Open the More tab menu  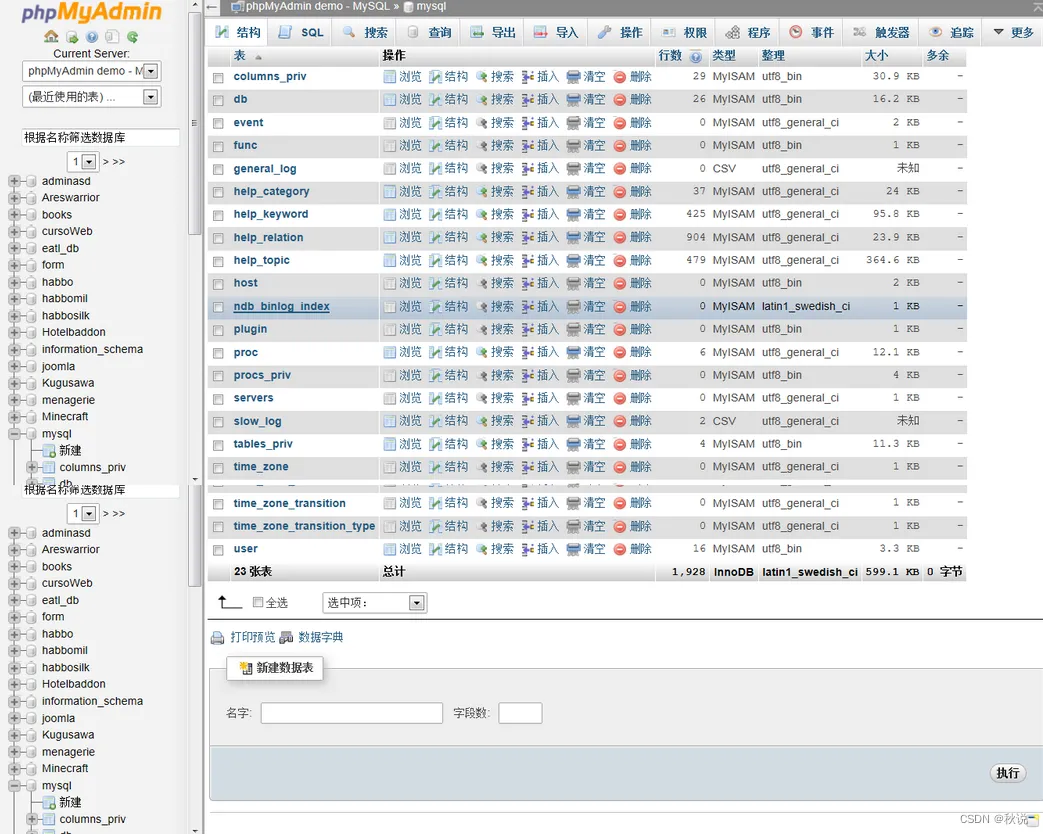(1013, 33)
